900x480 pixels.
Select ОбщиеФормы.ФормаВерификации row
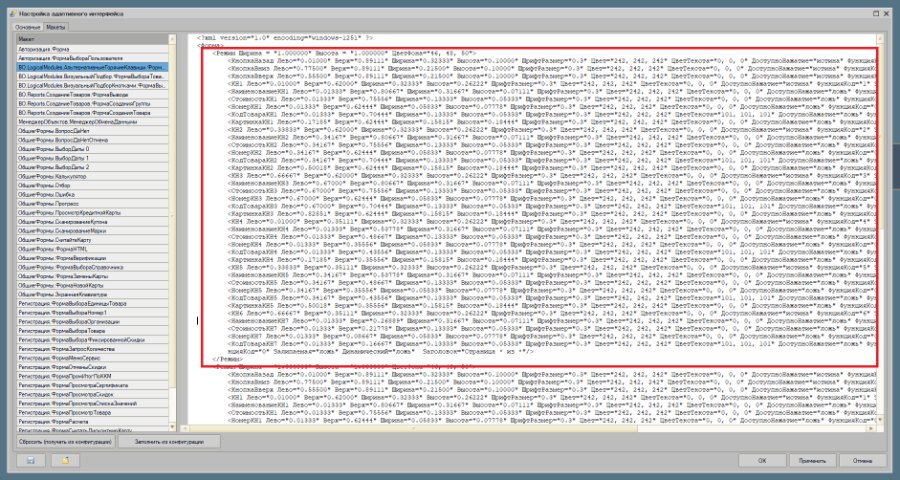(x=92, y=258)
